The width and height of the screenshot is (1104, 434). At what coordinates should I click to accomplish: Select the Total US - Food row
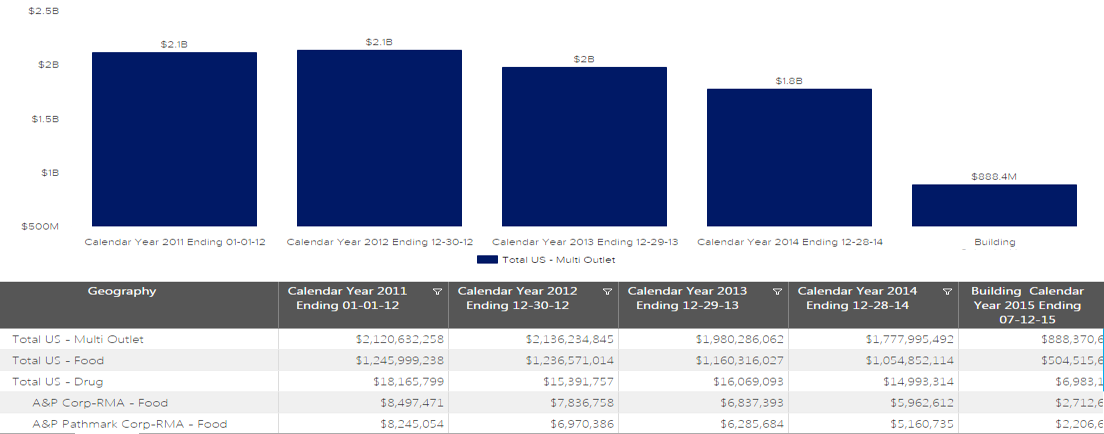click(58, 360)
